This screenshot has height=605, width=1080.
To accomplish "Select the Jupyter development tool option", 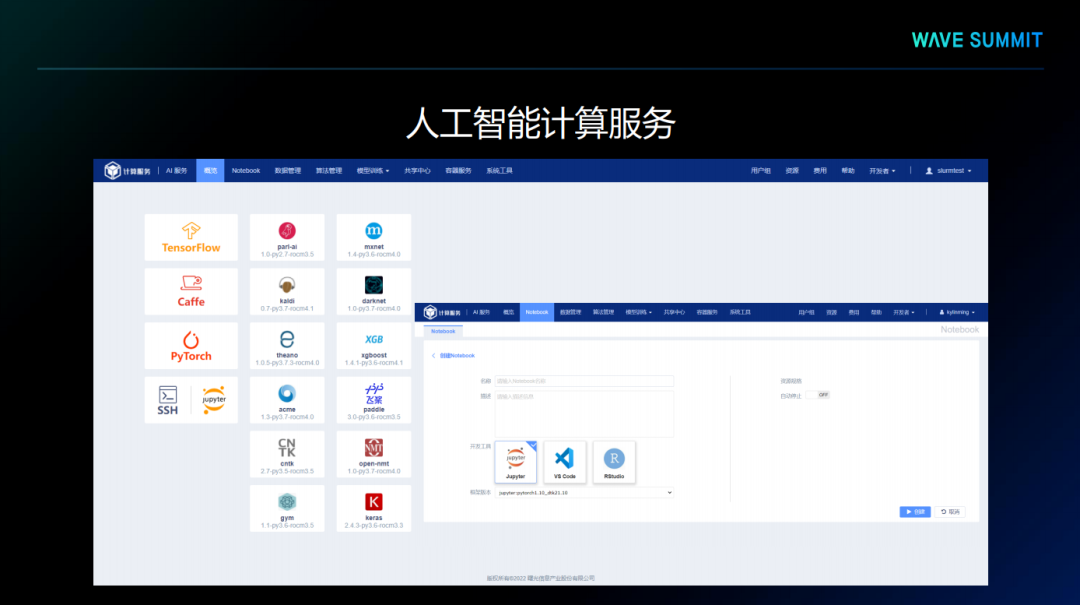I will (515, 461).
